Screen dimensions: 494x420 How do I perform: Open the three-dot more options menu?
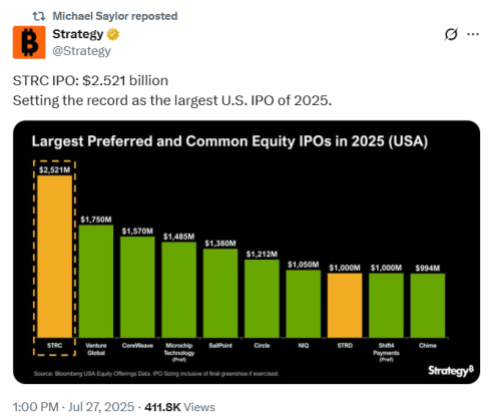coord(473,34)
